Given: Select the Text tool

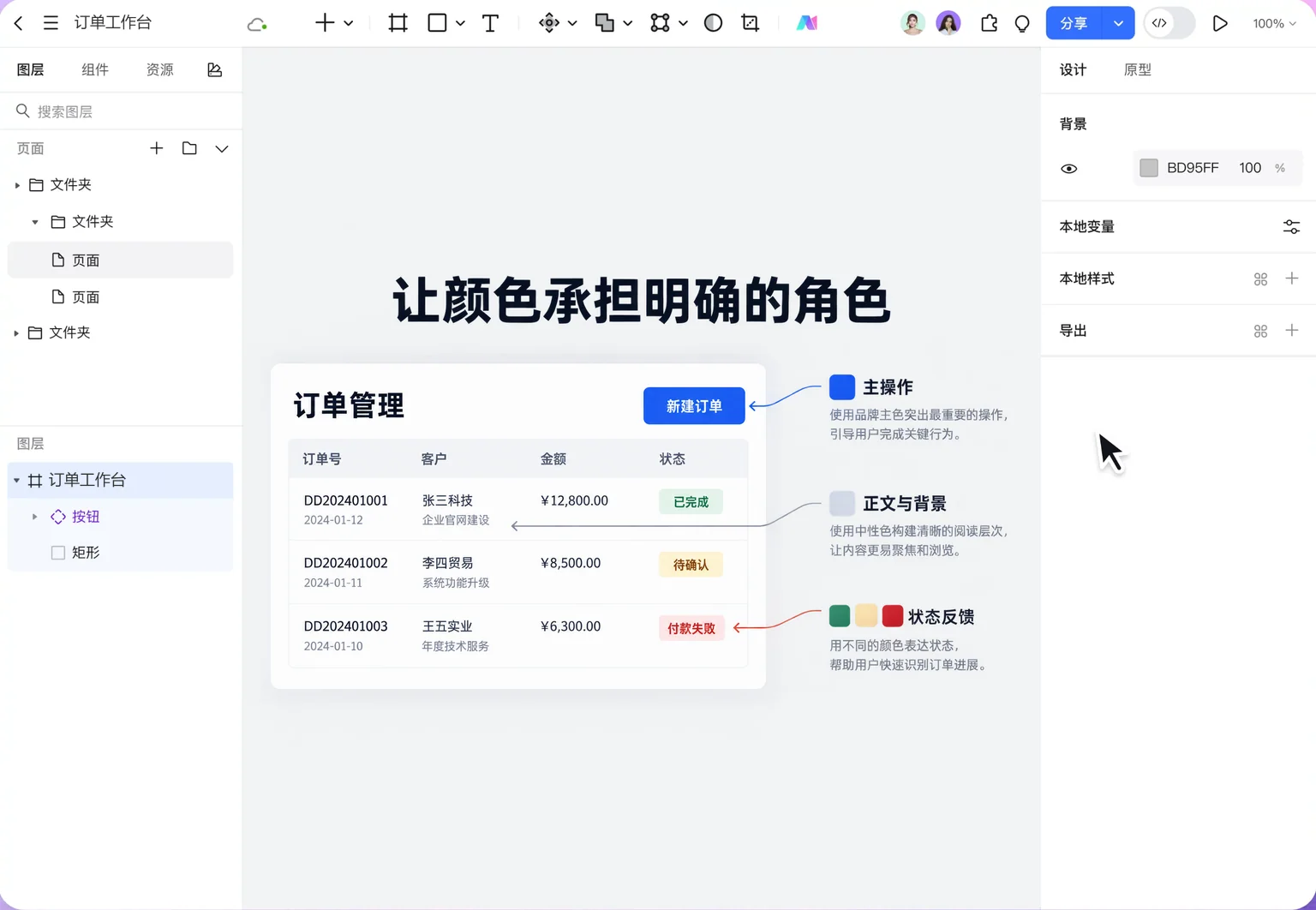Looking at the screenshot, I should (490, 23).
